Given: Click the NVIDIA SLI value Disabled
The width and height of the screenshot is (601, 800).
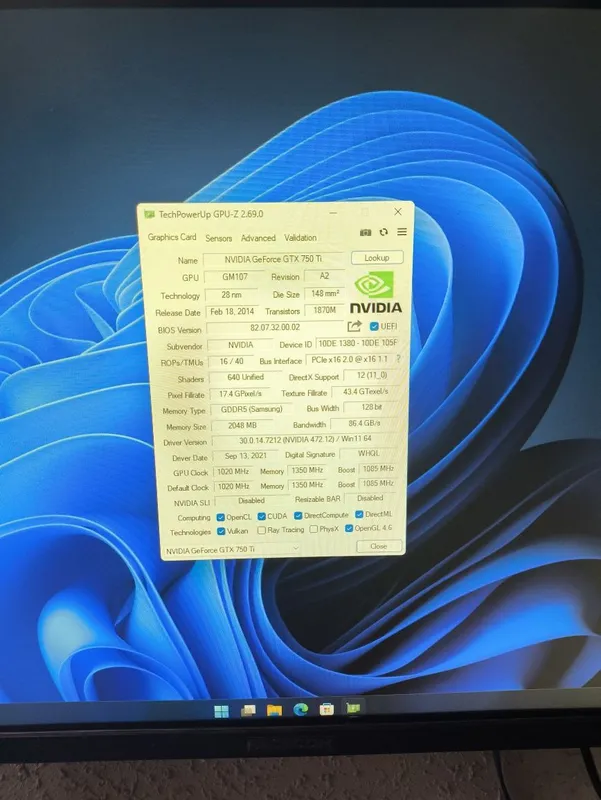Looking at the screenshot, I should 251,501.
